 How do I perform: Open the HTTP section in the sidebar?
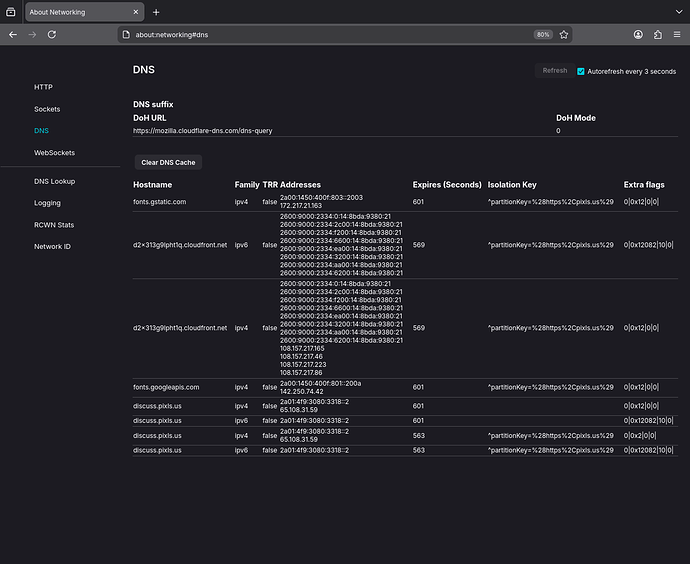pos(43,87)
